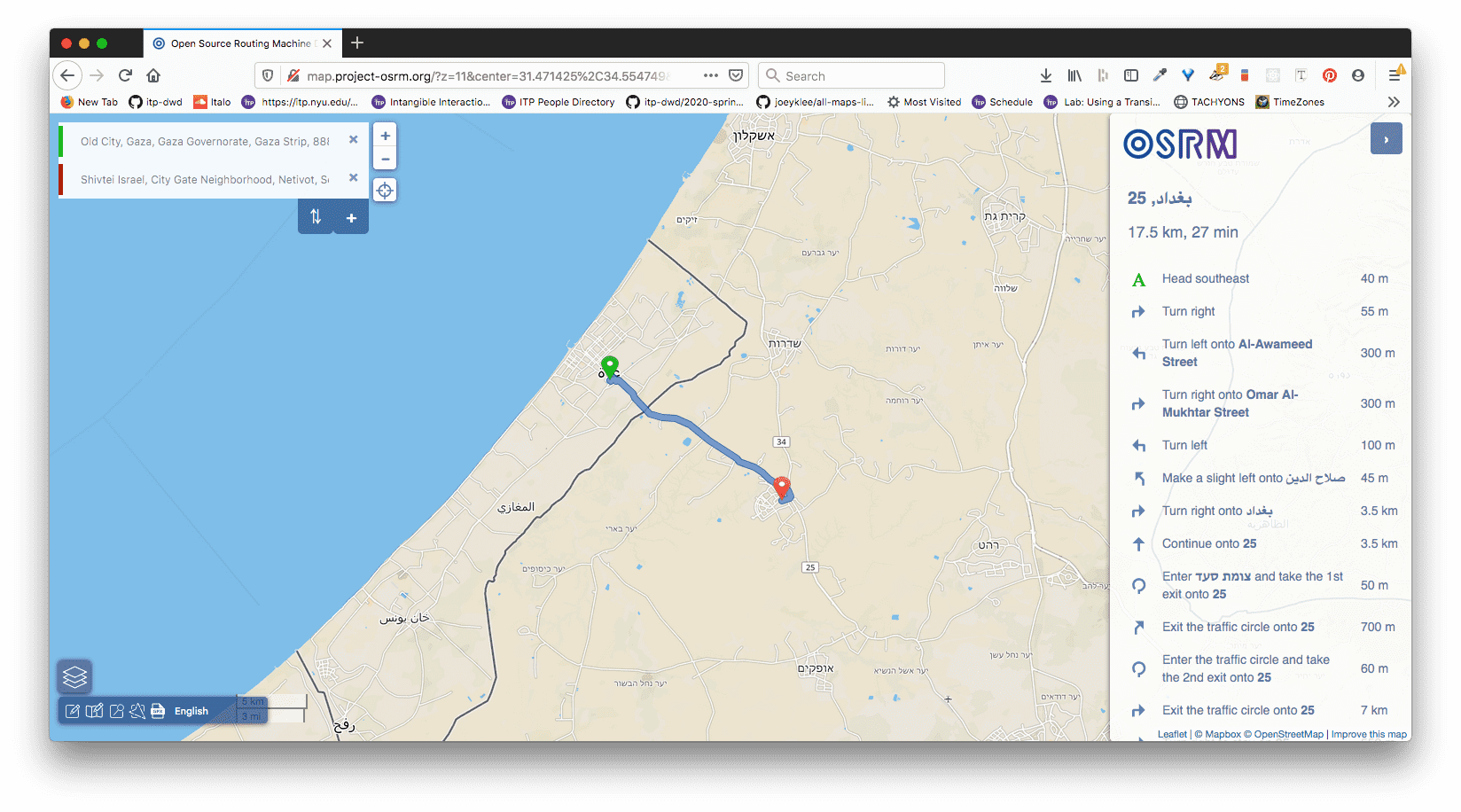Click the Pinterest extension icon

(x=1329, y=76)
